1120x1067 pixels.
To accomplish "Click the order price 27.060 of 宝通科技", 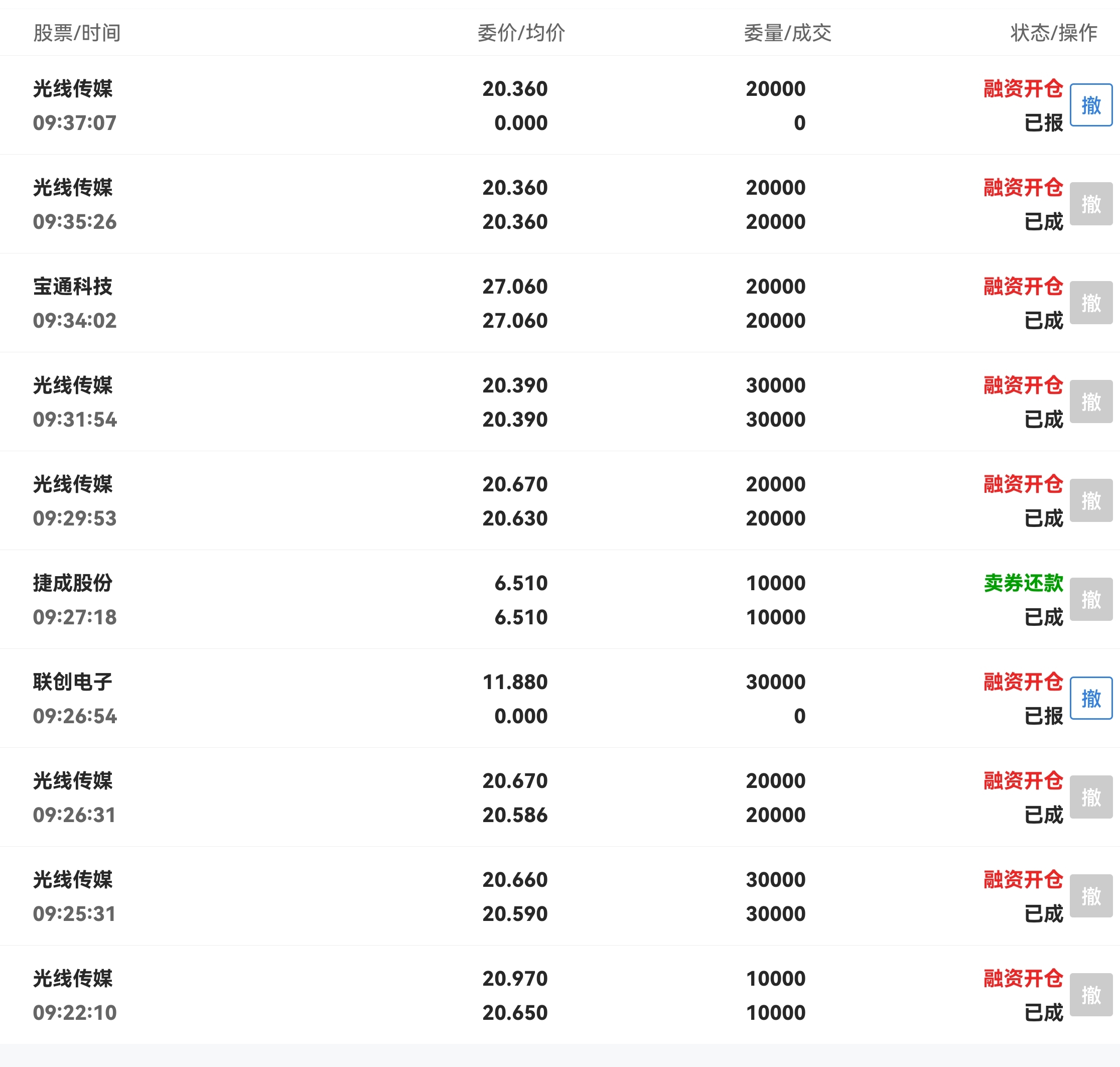I will tap(515, 287).
